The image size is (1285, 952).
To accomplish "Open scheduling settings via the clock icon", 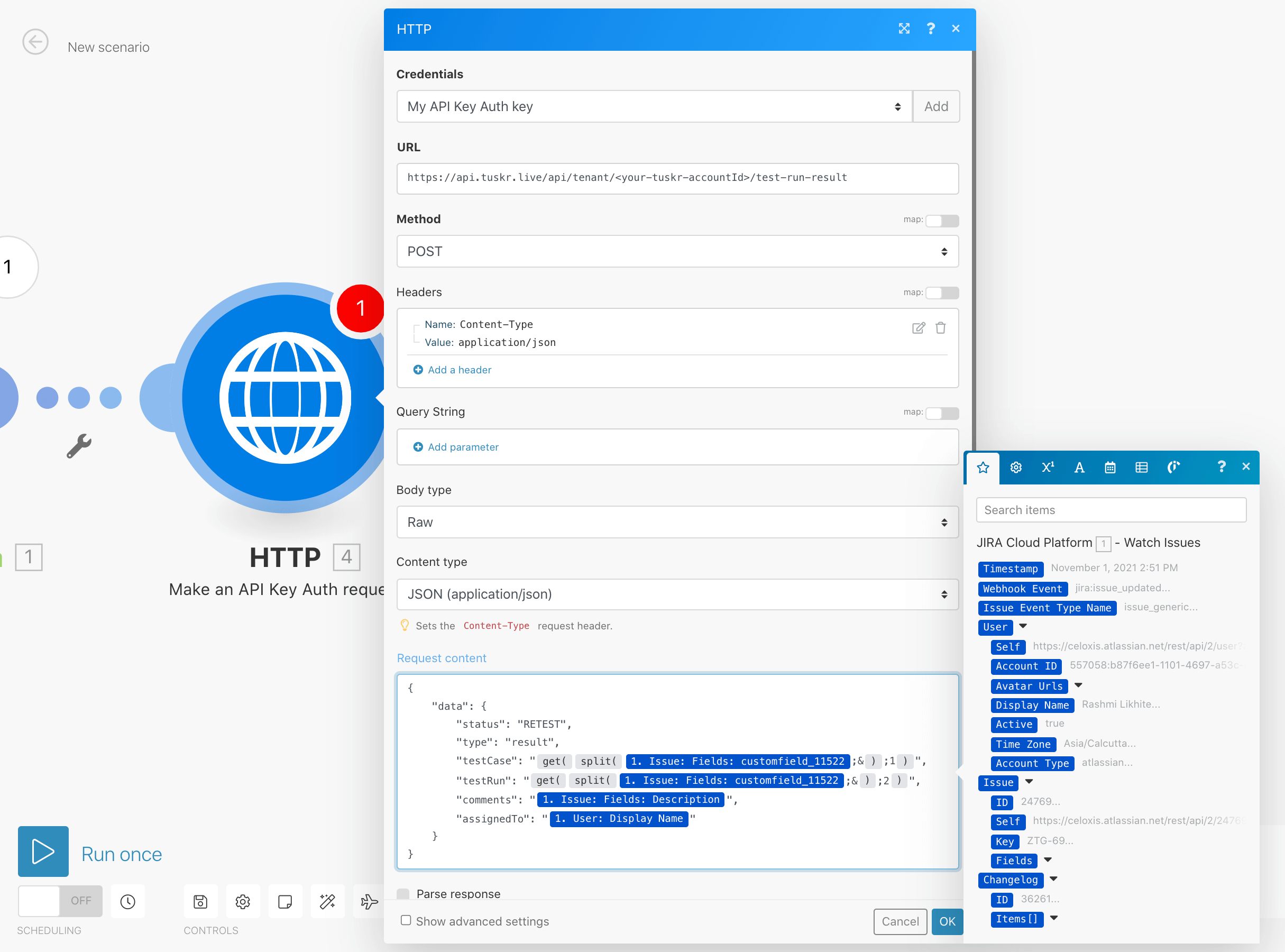I will coord(127,901).
